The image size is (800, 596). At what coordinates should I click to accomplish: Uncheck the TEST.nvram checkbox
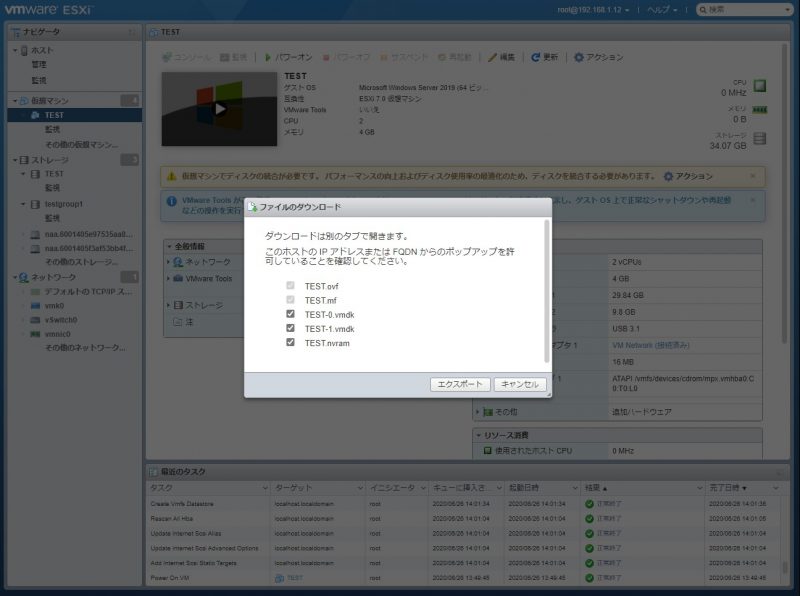coord(290,342)
